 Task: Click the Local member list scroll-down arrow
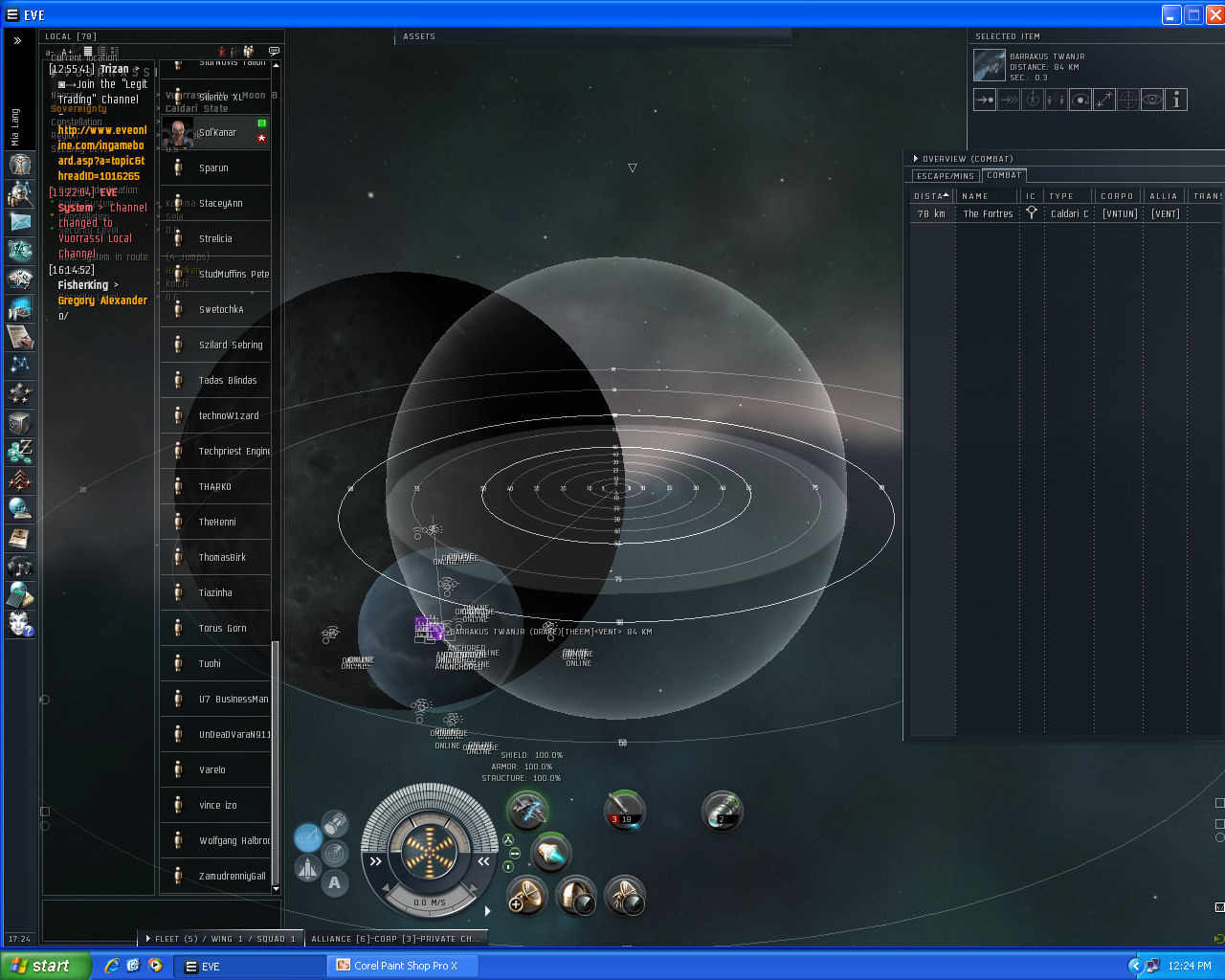(x=277, y=889)
